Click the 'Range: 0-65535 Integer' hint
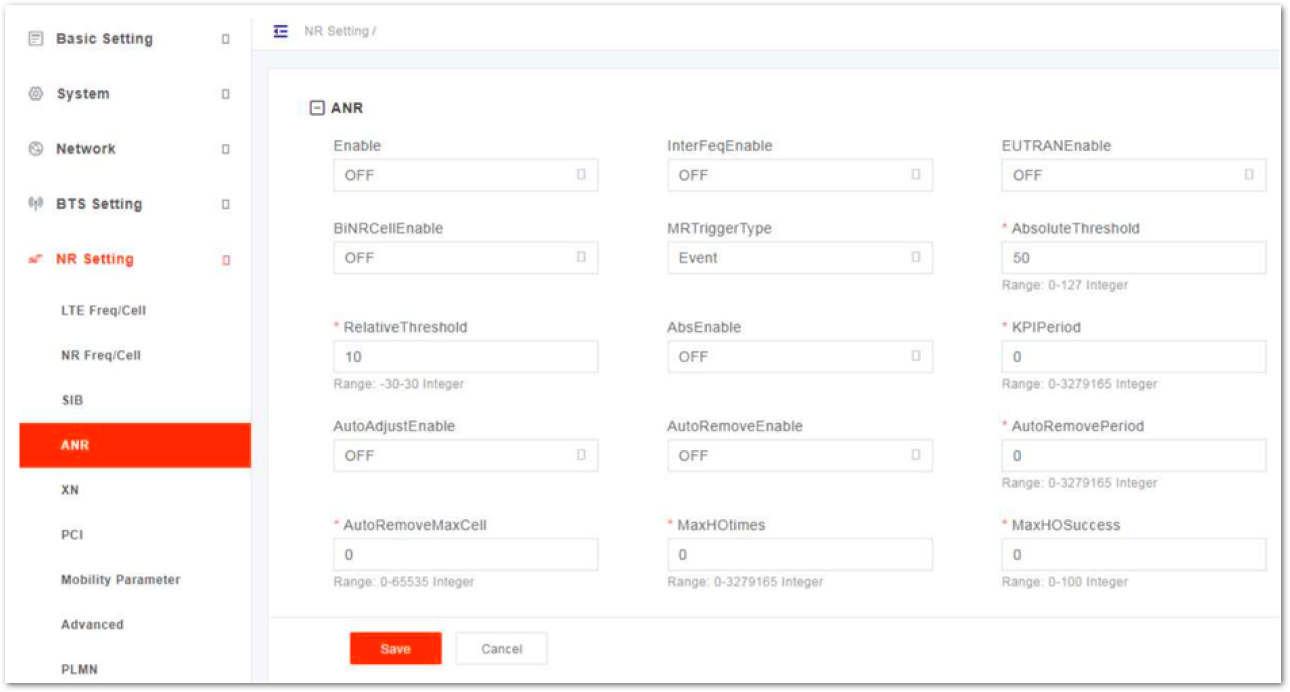The width and height of the screenshot is (1290, 692). pos(404,582)
